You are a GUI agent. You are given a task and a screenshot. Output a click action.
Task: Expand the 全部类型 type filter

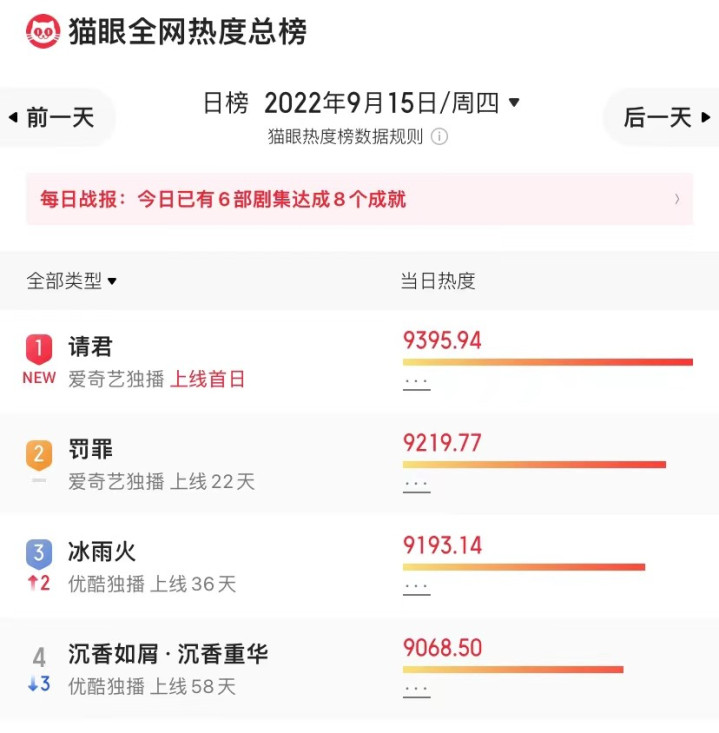[72, 281]
